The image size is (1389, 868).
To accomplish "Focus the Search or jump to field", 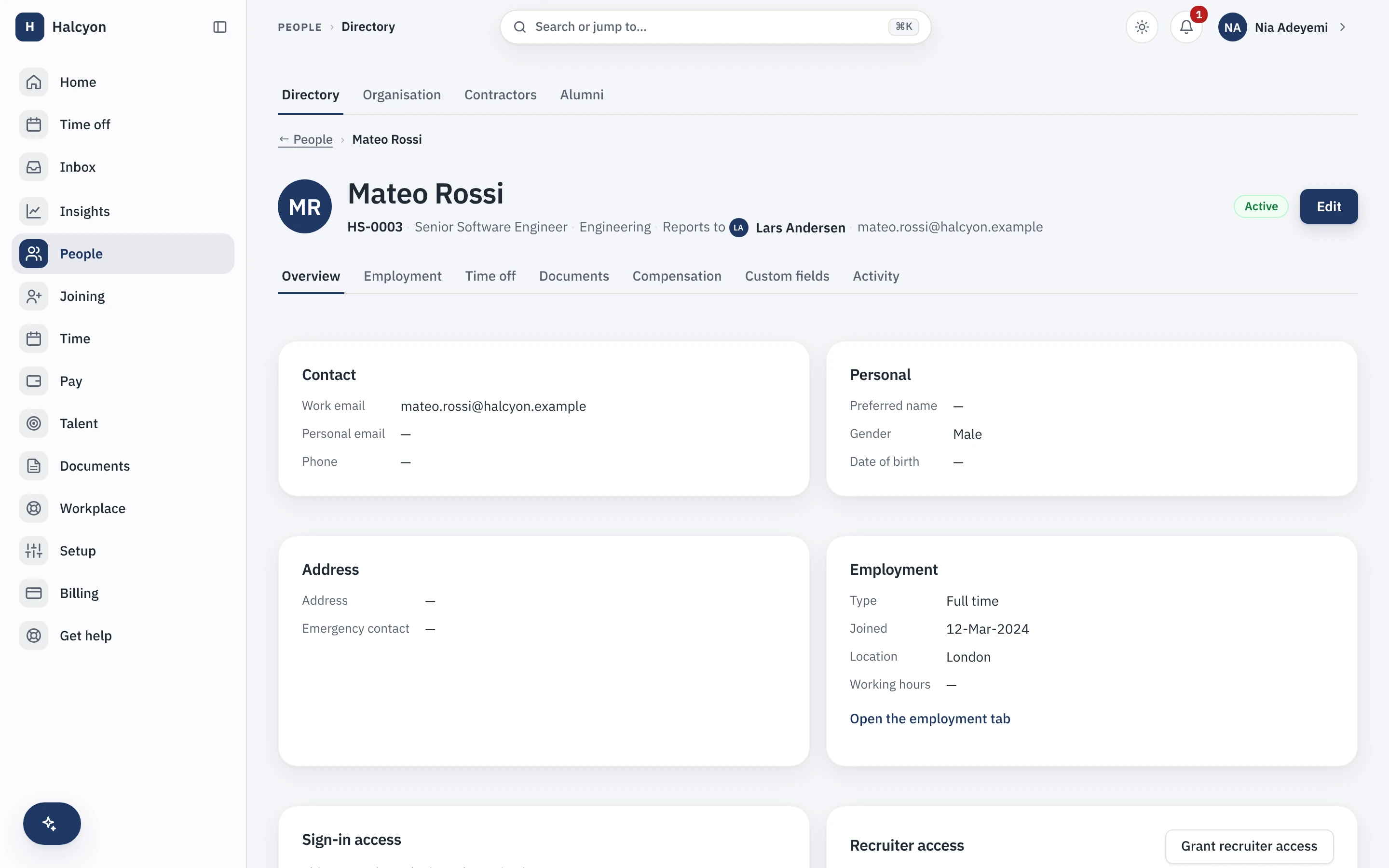I will point(715,27).
